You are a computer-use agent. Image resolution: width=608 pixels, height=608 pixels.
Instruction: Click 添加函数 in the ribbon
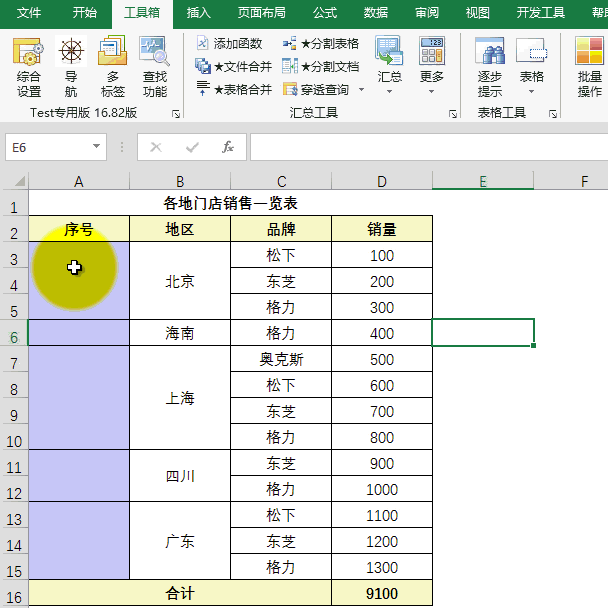tap(229, 44)
